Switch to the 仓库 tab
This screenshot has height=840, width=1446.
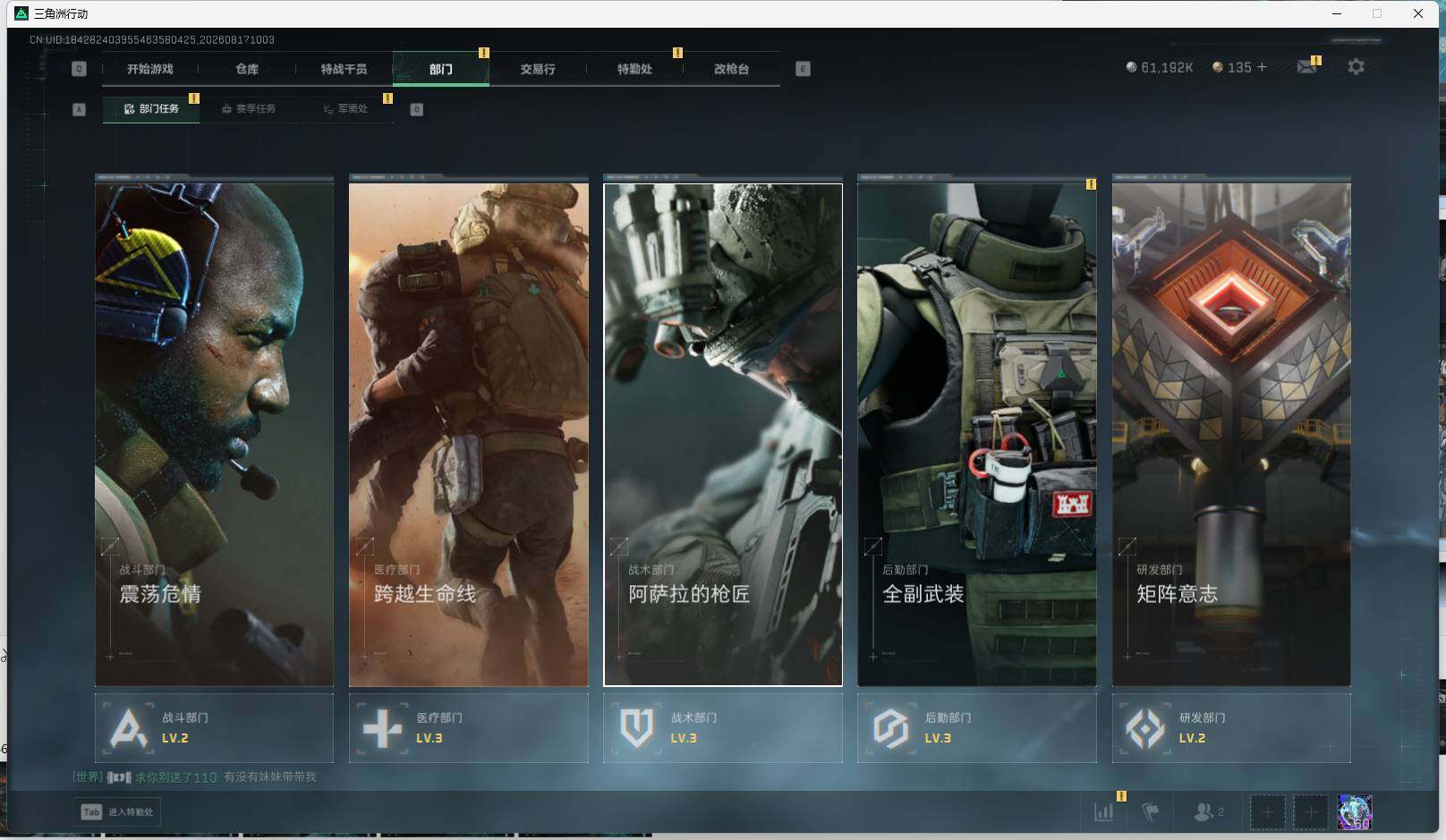(247, 69)
